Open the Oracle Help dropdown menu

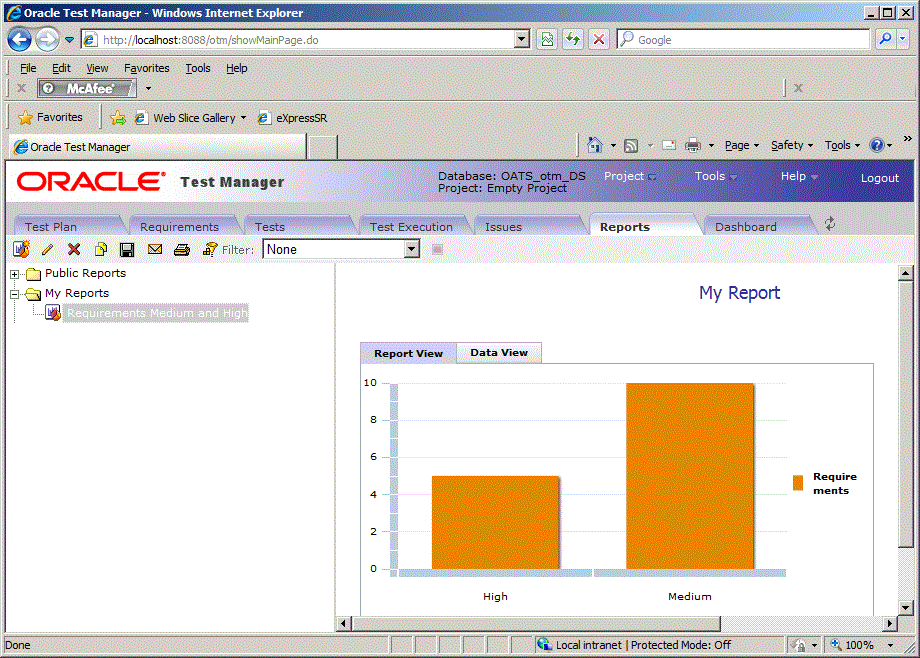tap(799, 176)
